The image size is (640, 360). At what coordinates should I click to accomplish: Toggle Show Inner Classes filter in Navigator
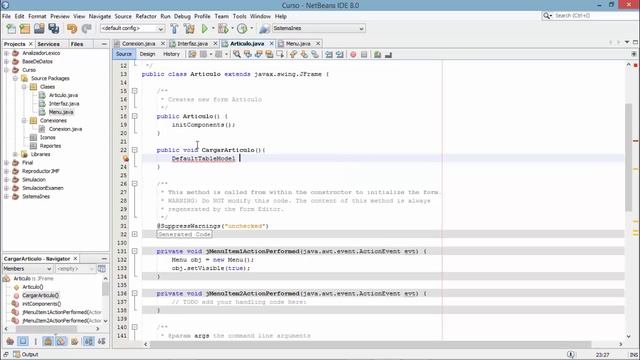(61, 341)
